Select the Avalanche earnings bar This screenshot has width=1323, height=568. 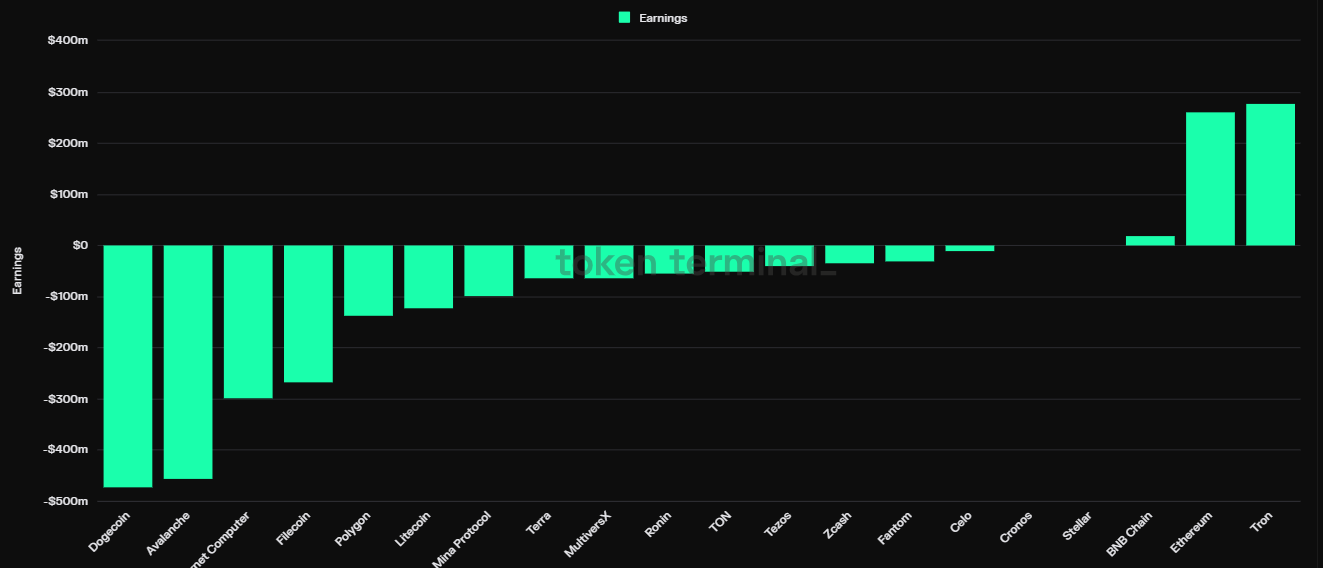(188, 362)
